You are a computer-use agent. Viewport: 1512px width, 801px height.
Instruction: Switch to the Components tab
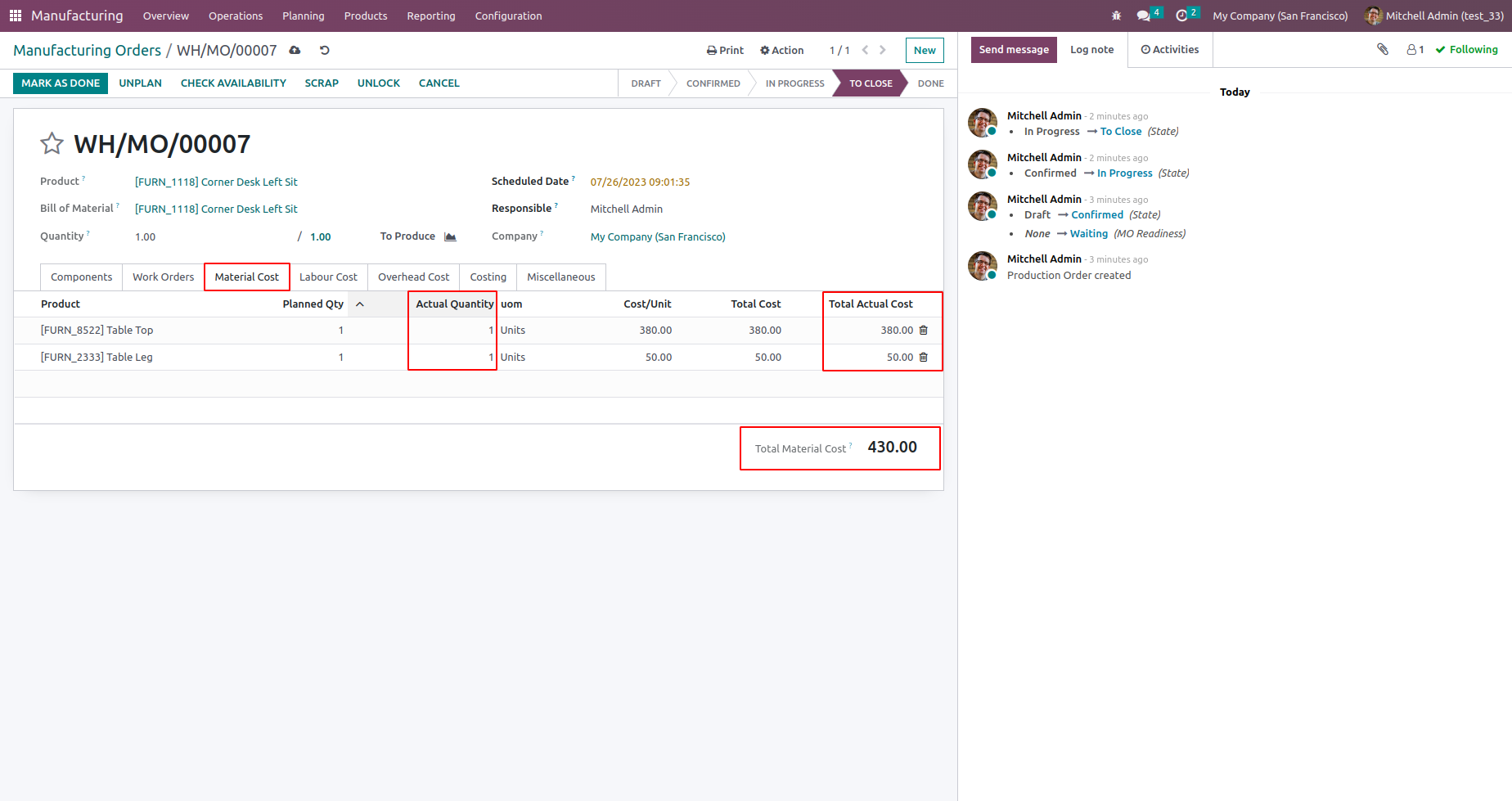pyautogui.click(x=81, y=277)
